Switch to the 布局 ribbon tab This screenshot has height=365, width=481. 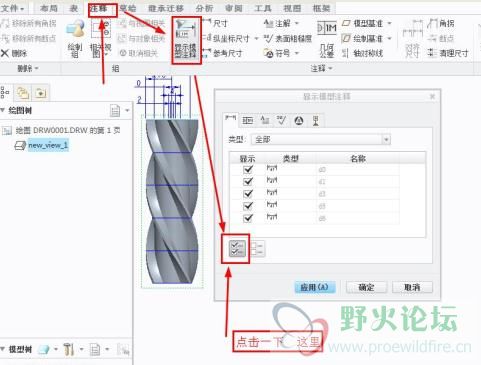tap(49, 8)
